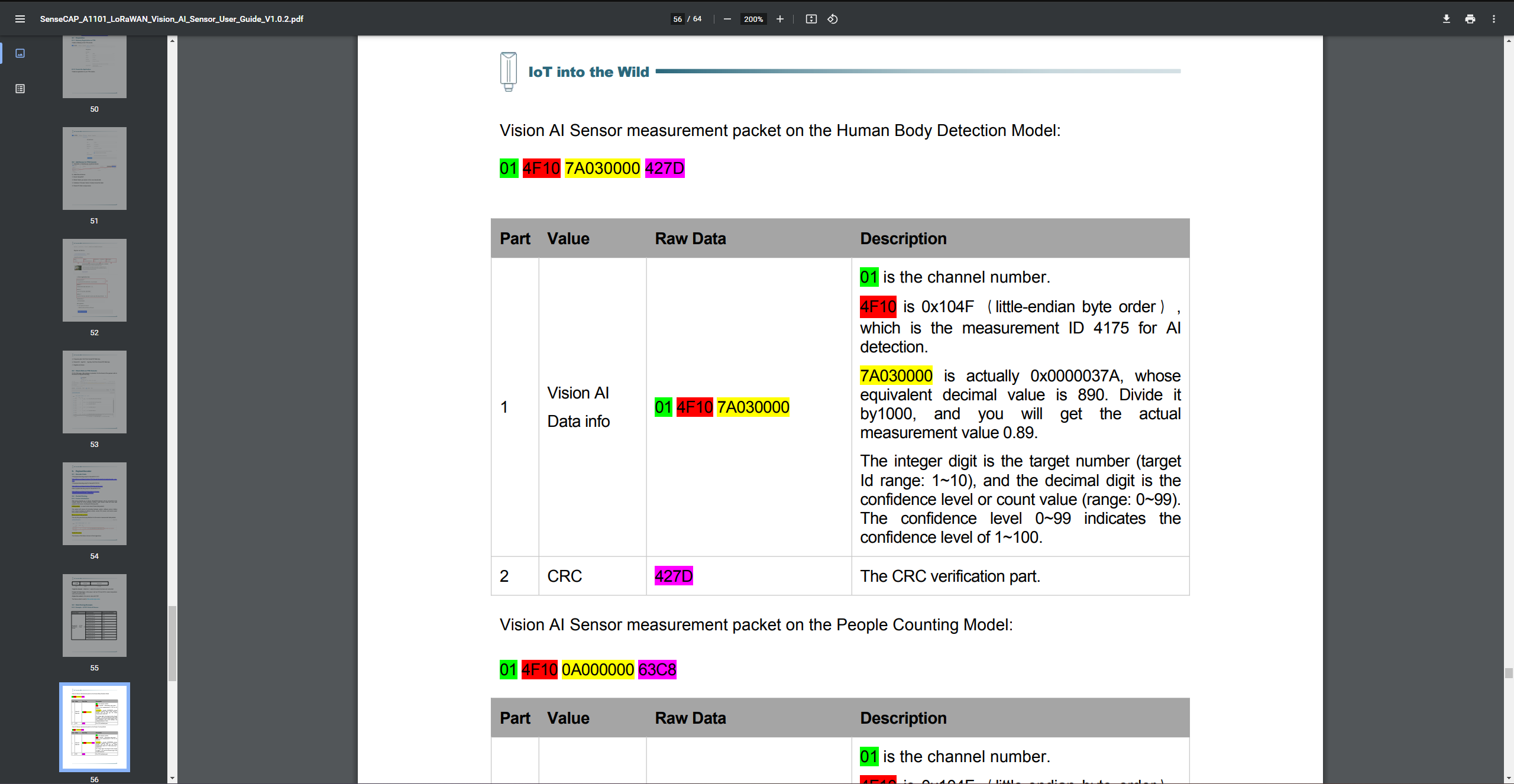Viewport: 1514px width, 784px height.
Task: Select the 200% zoom level value
Action: (x=753, y=18)
